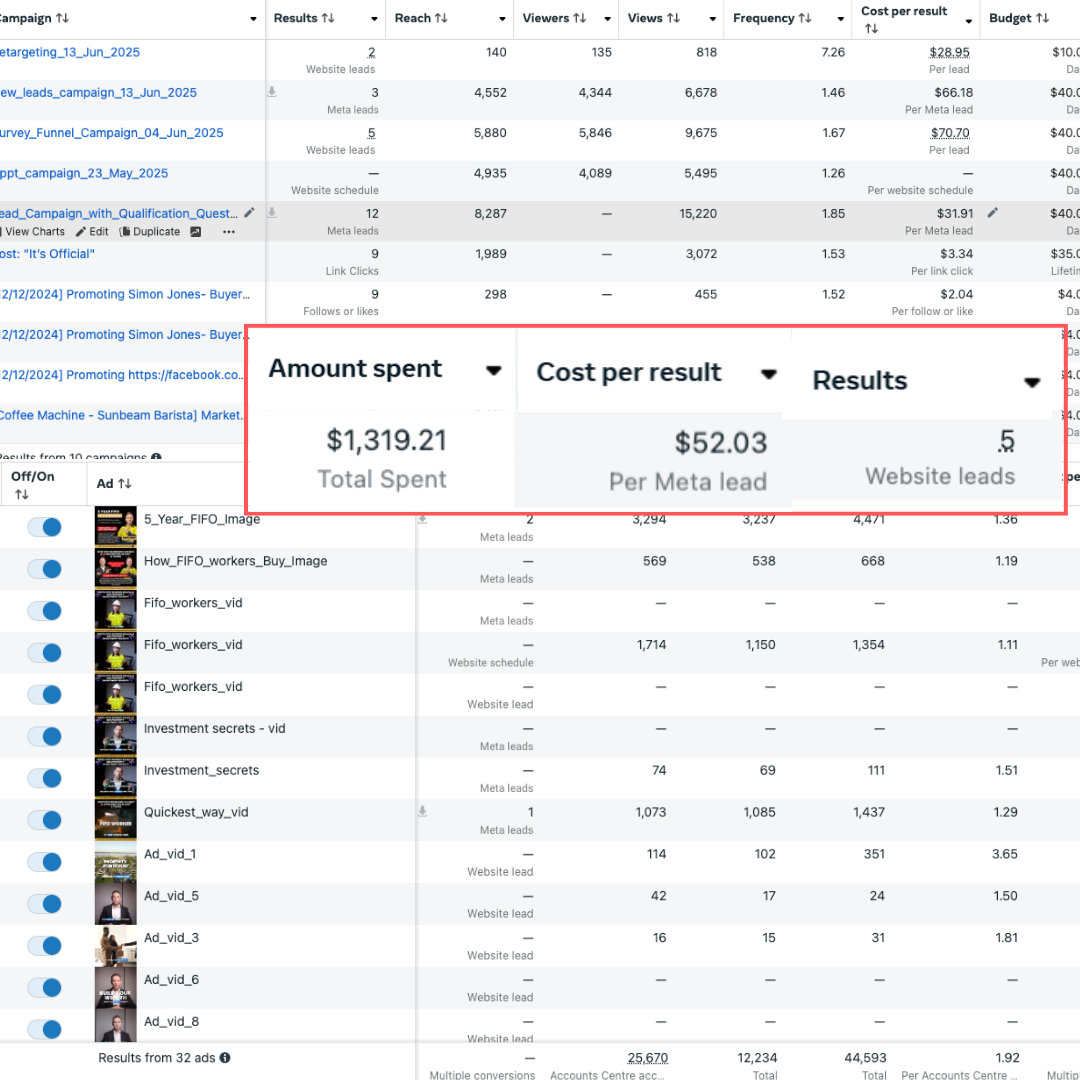Click sort arrows in the Campaign column header

[x=62, y=18]
